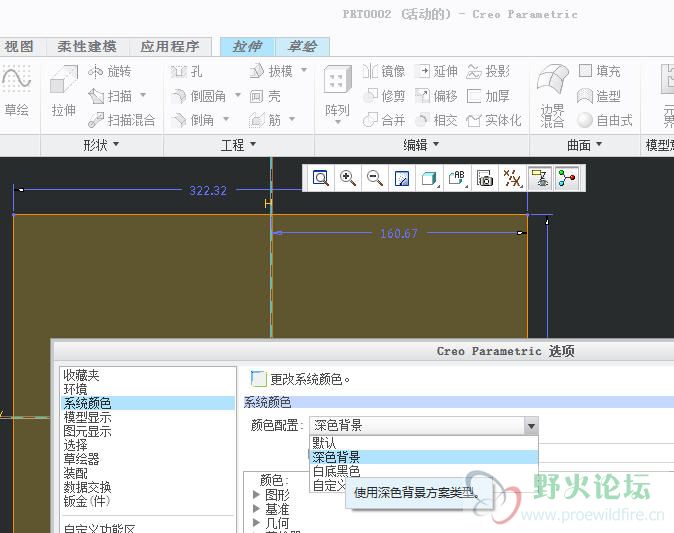
Task: Switch to the Extrude (拉伸) tab
Action: coord(247,46)
